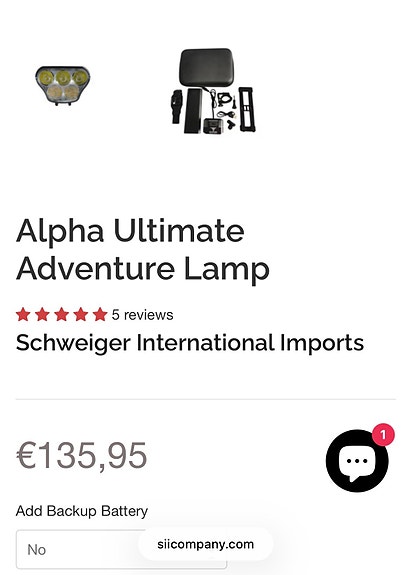
Task: Click the €135,95 price text
Action: [81, 456]
